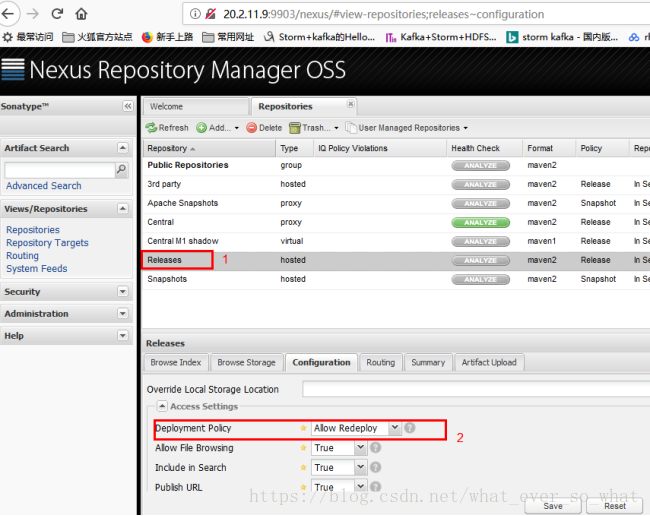Image resolution: width=650 pixels, height=516 pixels.
Task: Go back with the browser back arrow
Action: pyautogui.click(x=8, y=14)
